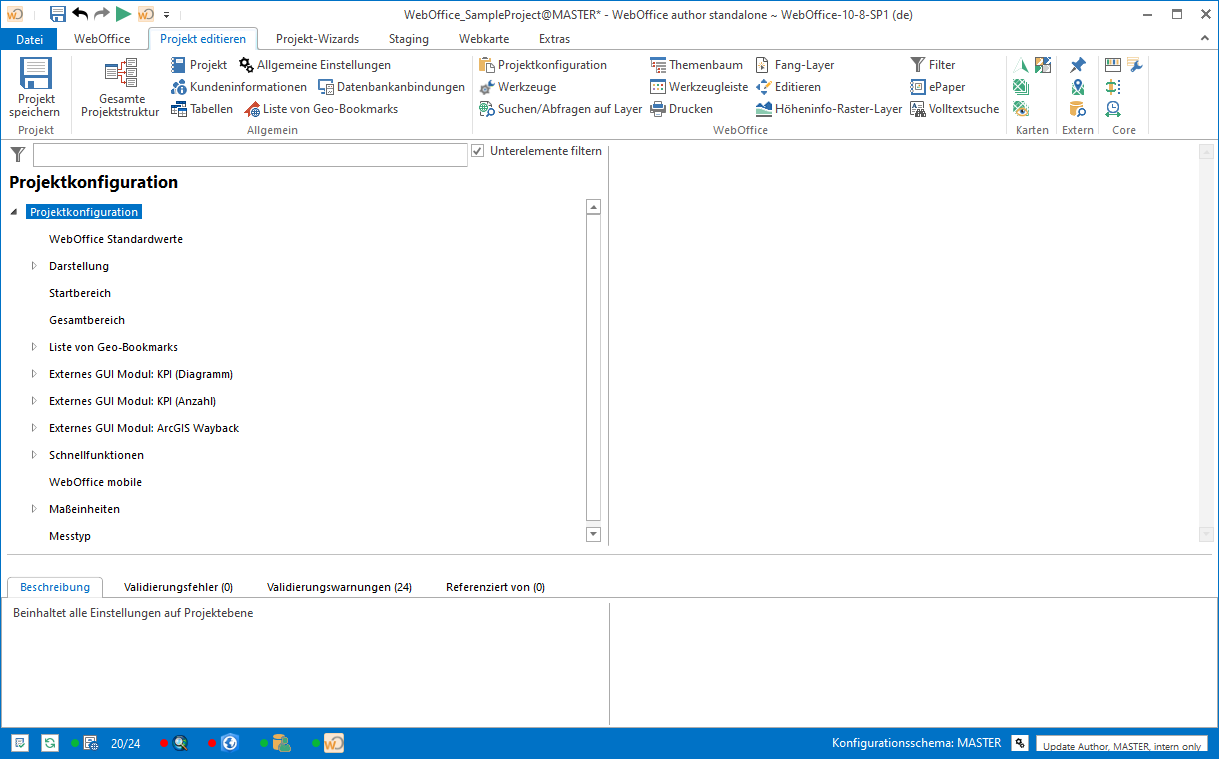Image resolution: width=1219 pixels, height=759 pixels.
Task: Click the clock icon in Core group
Action: [1112, 109]
